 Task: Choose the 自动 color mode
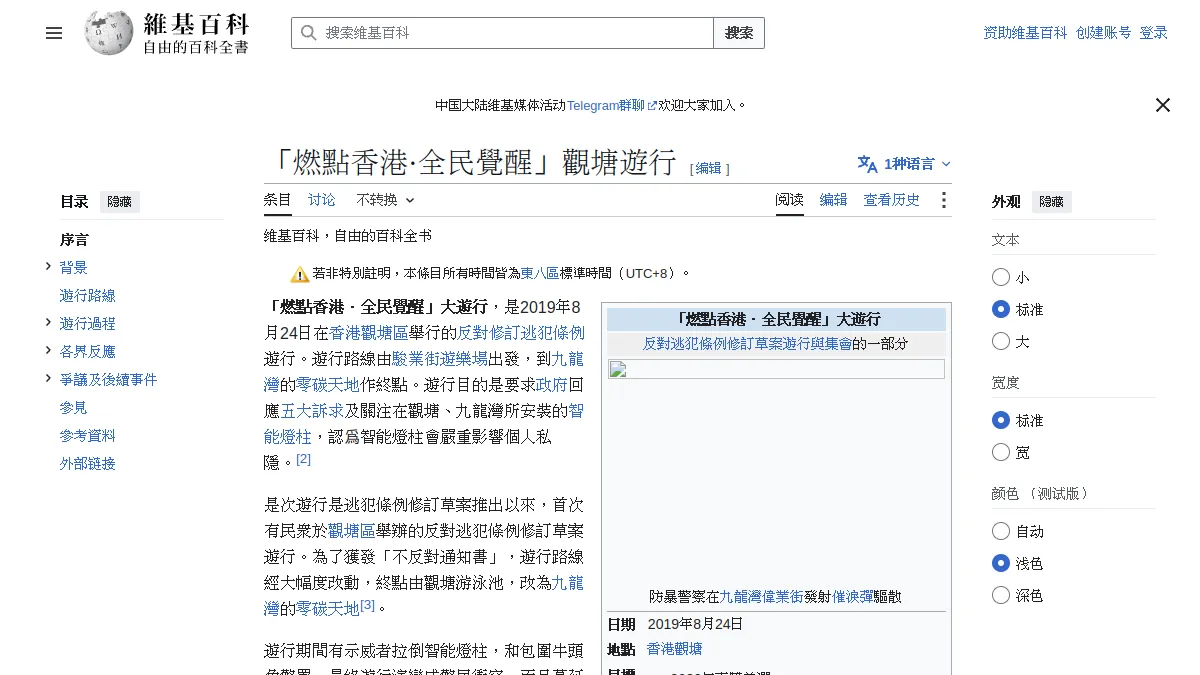(1001, 531)
